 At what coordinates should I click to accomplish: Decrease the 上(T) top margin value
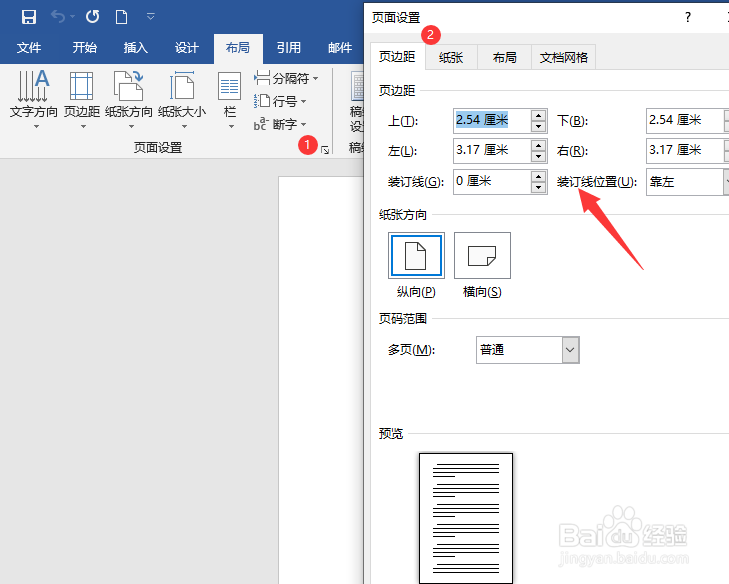(x=538, y=126)
